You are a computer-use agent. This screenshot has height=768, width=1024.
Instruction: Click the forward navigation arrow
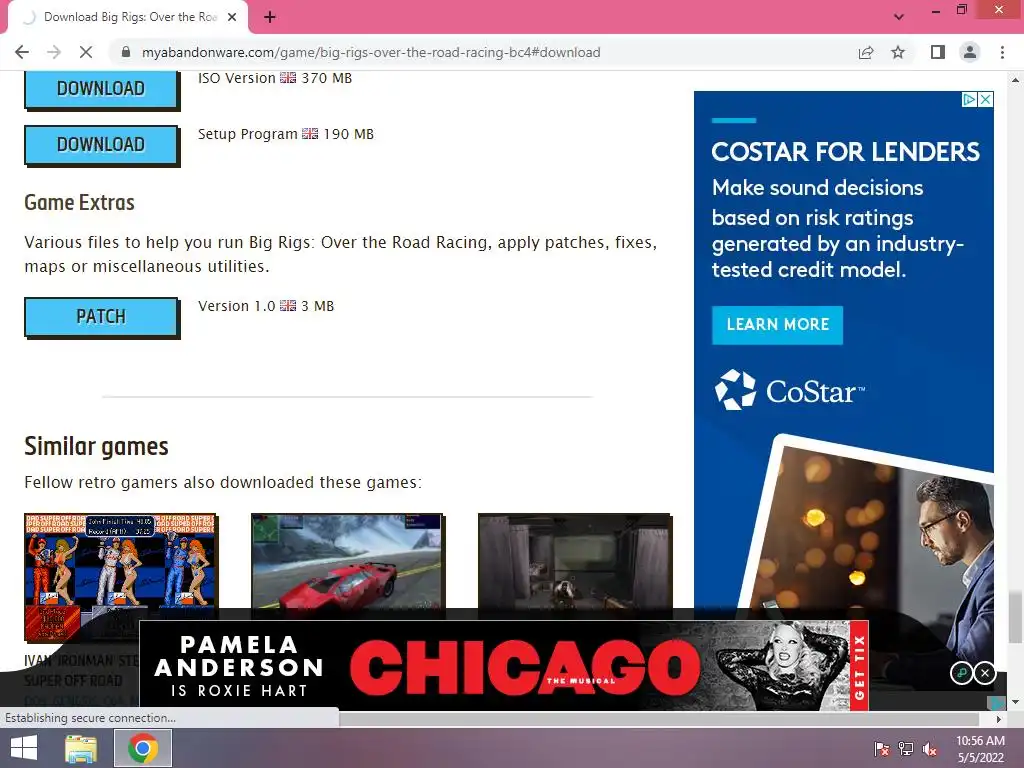[x=54, y=52]
